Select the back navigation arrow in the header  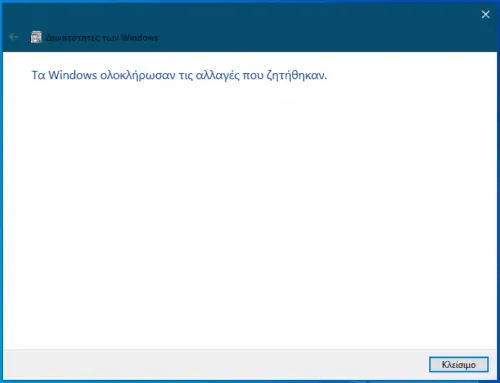pyautogui.click(x=14, y=37)
